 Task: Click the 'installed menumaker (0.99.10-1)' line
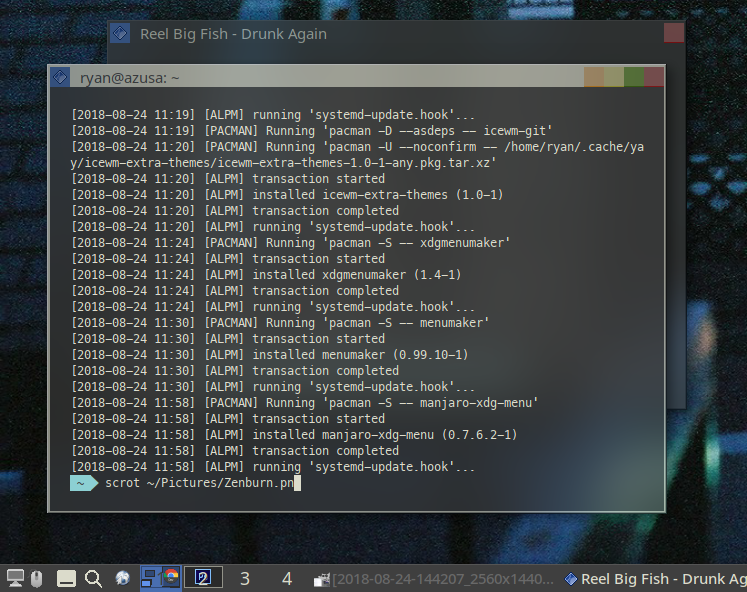click(x=270, y=355)
